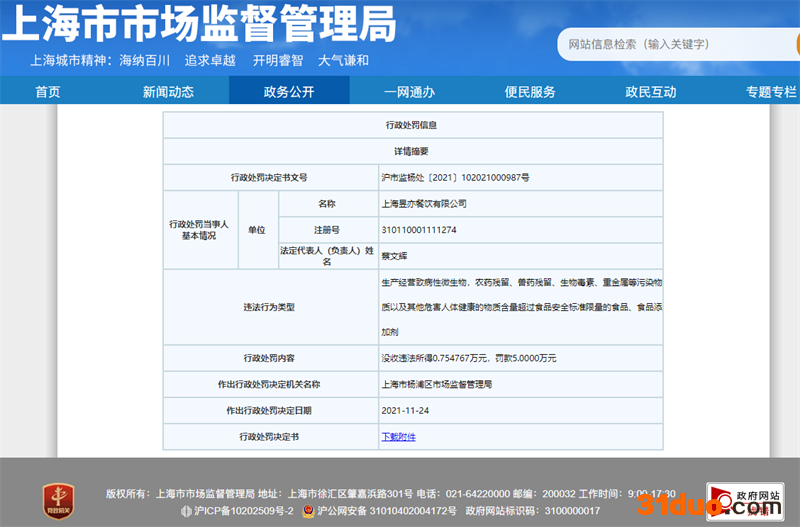Click the penalty document number value cell
The width and height of the screenshot is (800, 527).
click(x=455, y=177)
